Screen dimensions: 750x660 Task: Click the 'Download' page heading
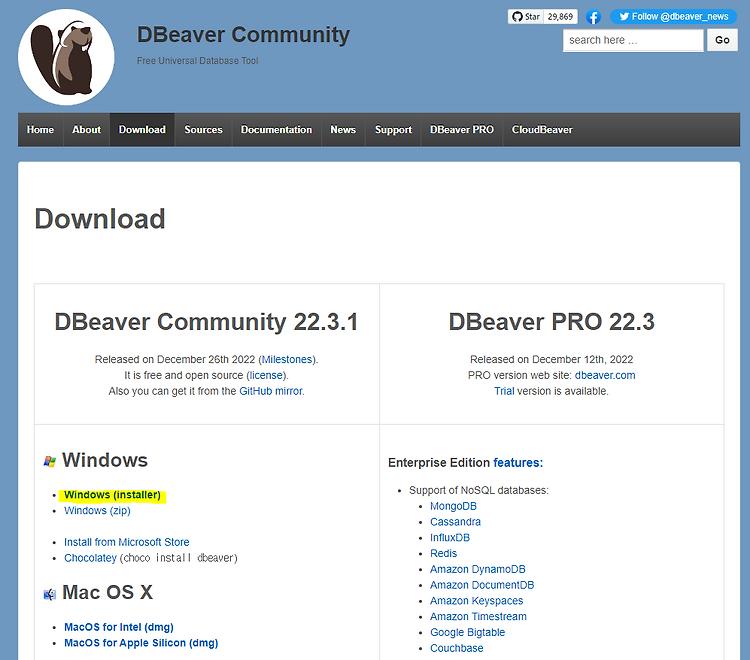100,219
